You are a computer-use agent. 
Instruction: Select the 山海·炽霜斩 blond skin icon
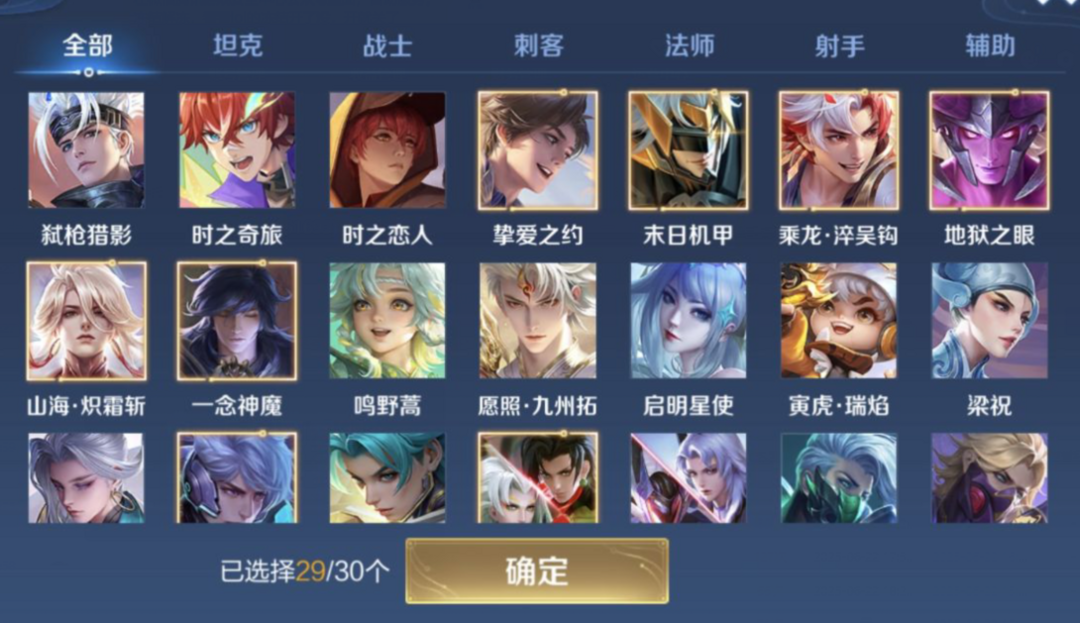pyautogui.click(x=86, y=321)
